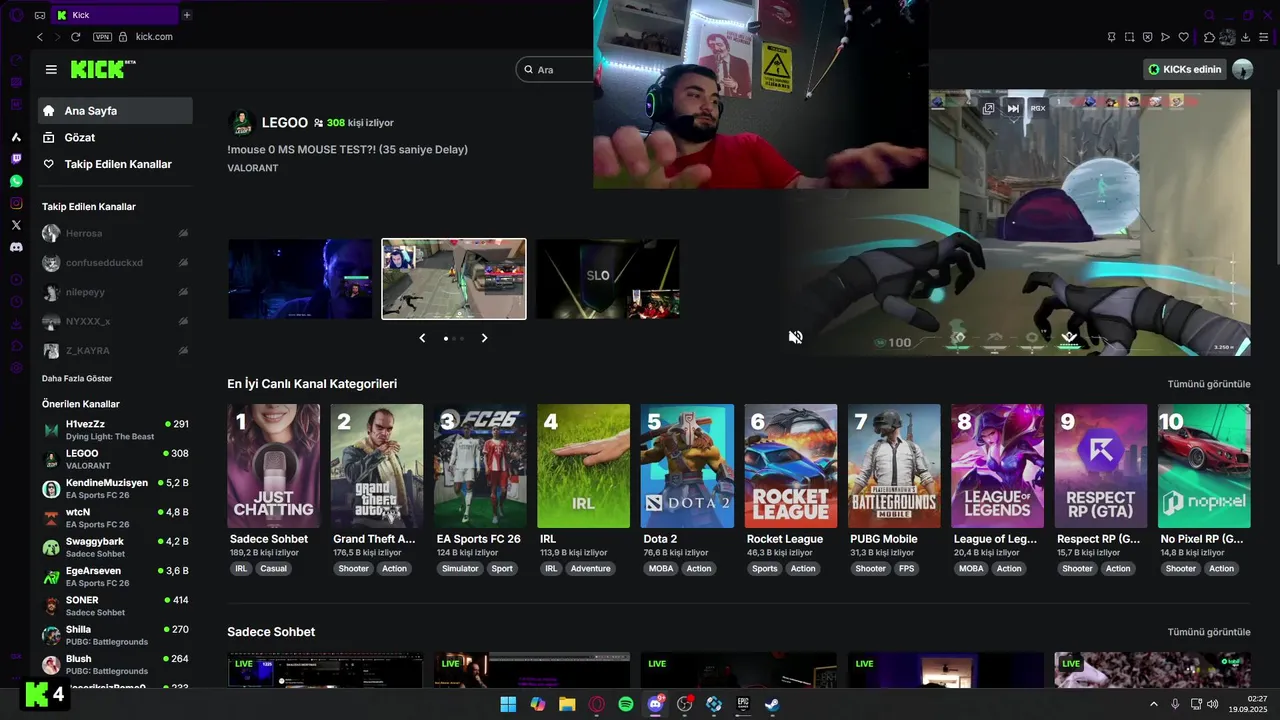Click the Adventure tag under IRL
This screenshot has height=720, width=1280.
(591, 568)
